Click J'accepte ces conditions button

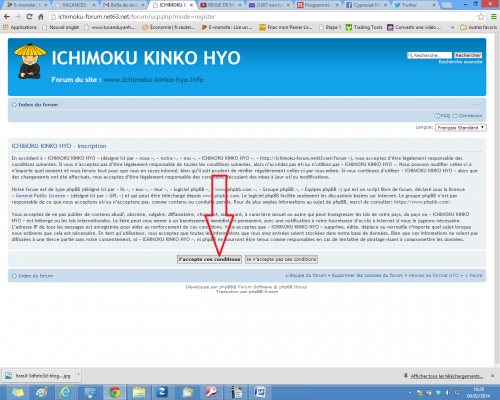click(x=209, y=259)
